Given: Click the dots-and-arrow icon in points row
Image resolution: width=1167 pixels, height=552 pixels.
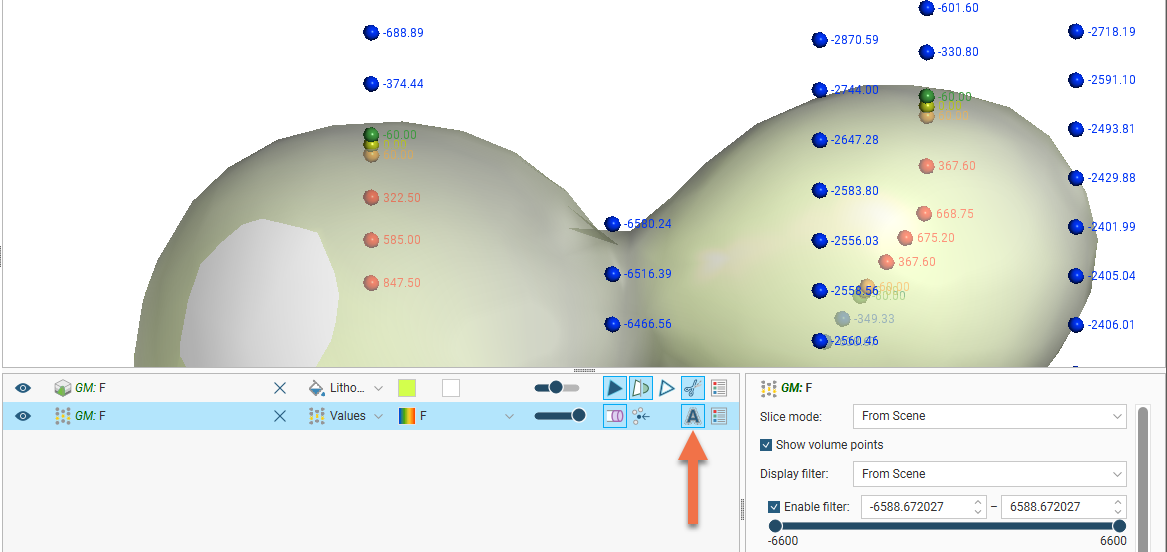Looking at the screenshot, I should pyautogui.click(x=641, y=416).
